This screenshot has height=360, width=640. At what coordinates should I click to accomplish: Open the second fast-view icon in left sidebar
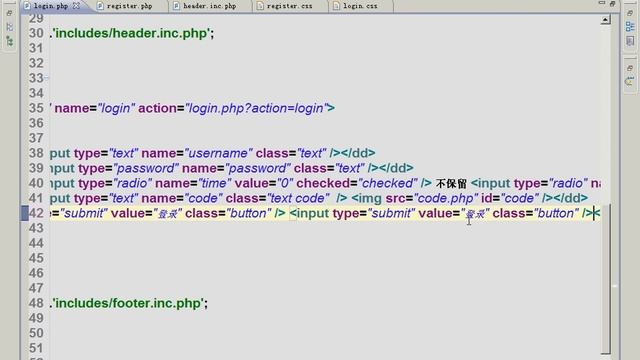click(9, 27)
